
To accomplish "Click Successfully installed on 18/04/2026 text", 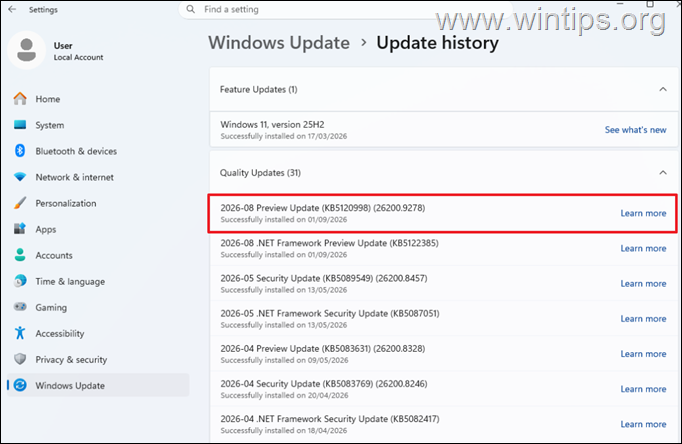I will point(284,431).
